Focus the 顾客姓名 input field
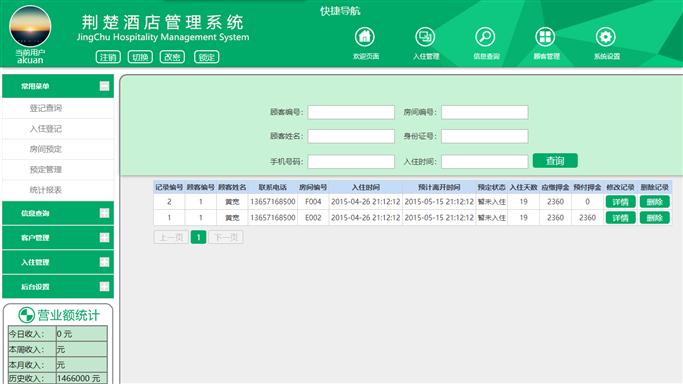This screenshot has height=384, width=683. [x=351, y=136]
